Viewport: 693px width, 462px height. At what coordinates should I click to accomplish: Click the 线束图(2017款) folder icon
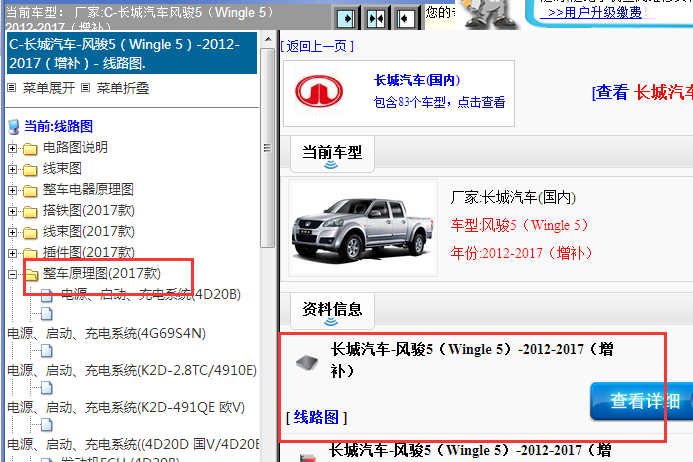click(30, 233)
